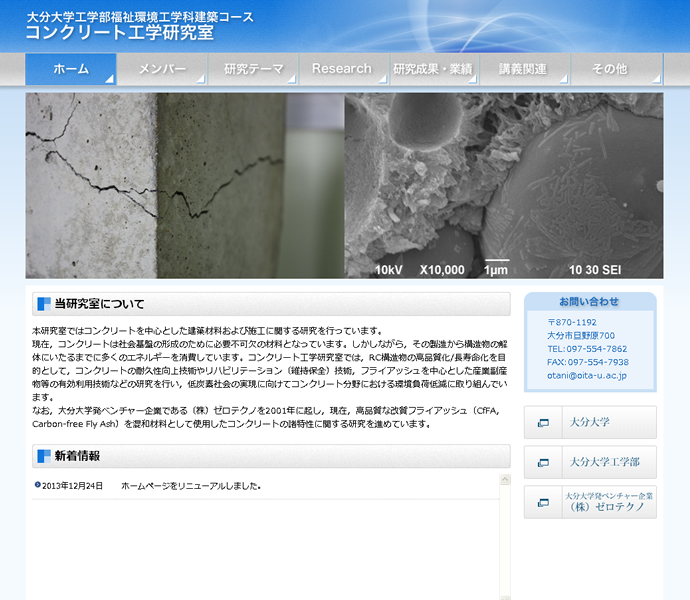Click external-window icon beside ゼロテクノ
This screenshot has width=690, height=600.
543,502
